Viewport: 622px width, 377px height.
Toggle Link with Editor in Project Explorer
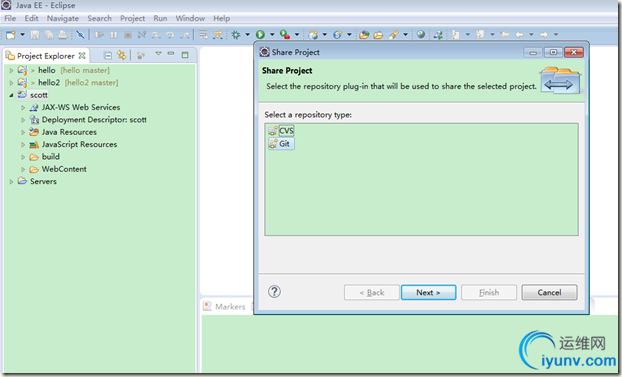[121, 56]
